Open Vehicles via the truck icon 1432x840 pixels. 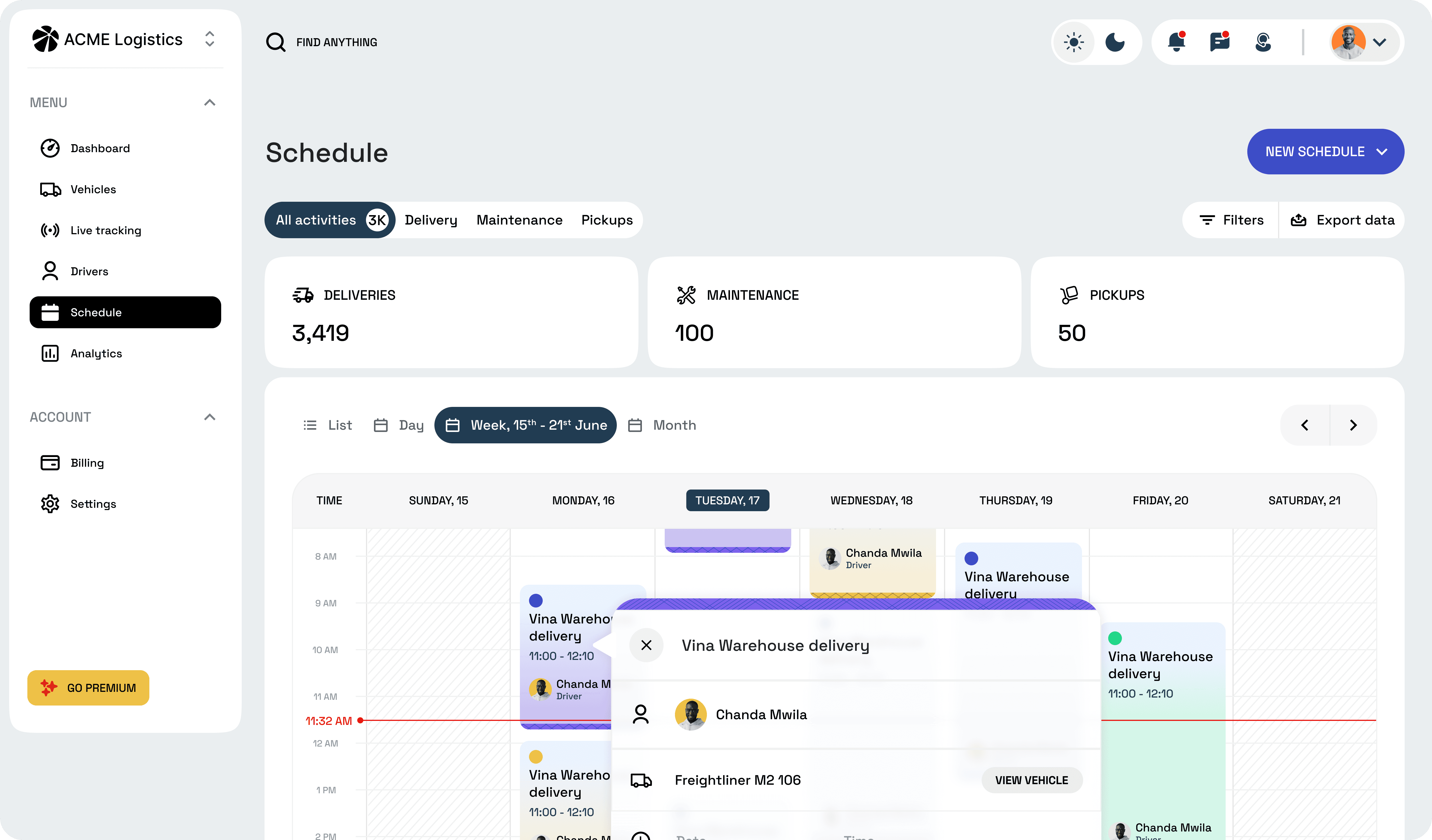[x=50, y=190]
